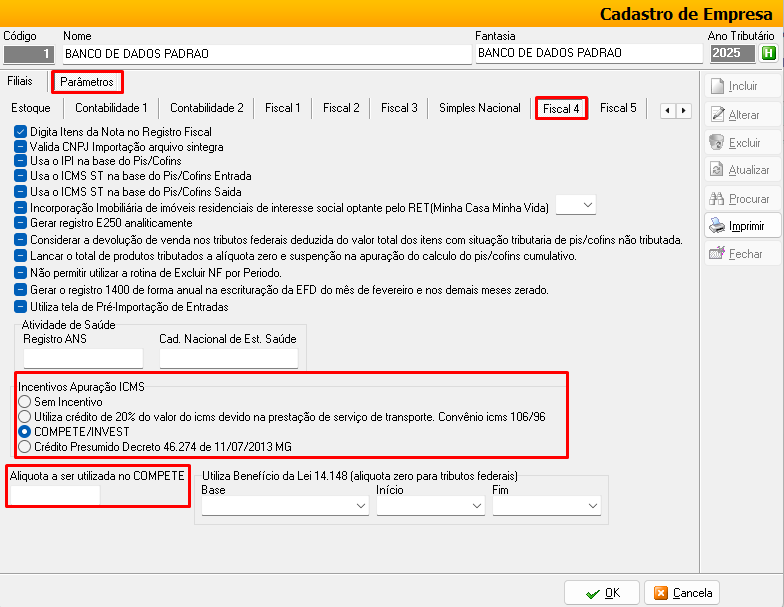784x607 pixels.
Task: Click the Excluir trash icon
Action: [x=716, y=142]
